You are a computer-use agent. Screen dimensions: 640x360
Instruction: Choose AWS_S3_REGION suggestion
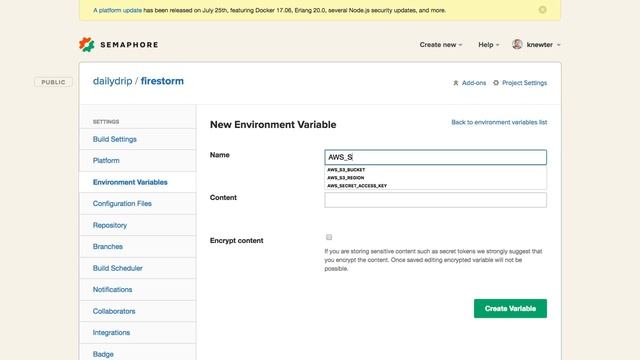pyautogui.click(x=435, y=178)
